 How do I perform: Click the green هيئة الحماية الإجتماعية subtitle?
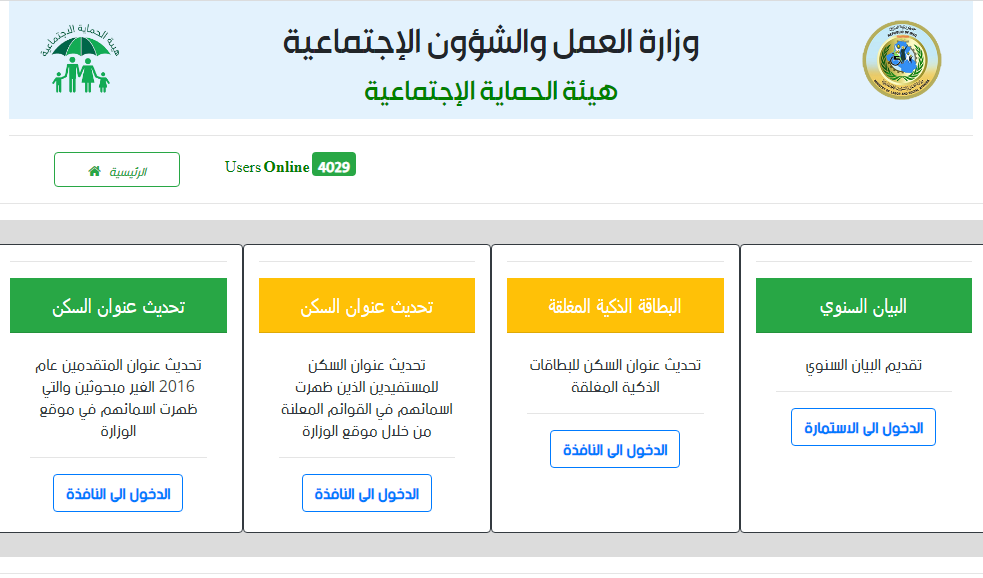click(491, 92)
